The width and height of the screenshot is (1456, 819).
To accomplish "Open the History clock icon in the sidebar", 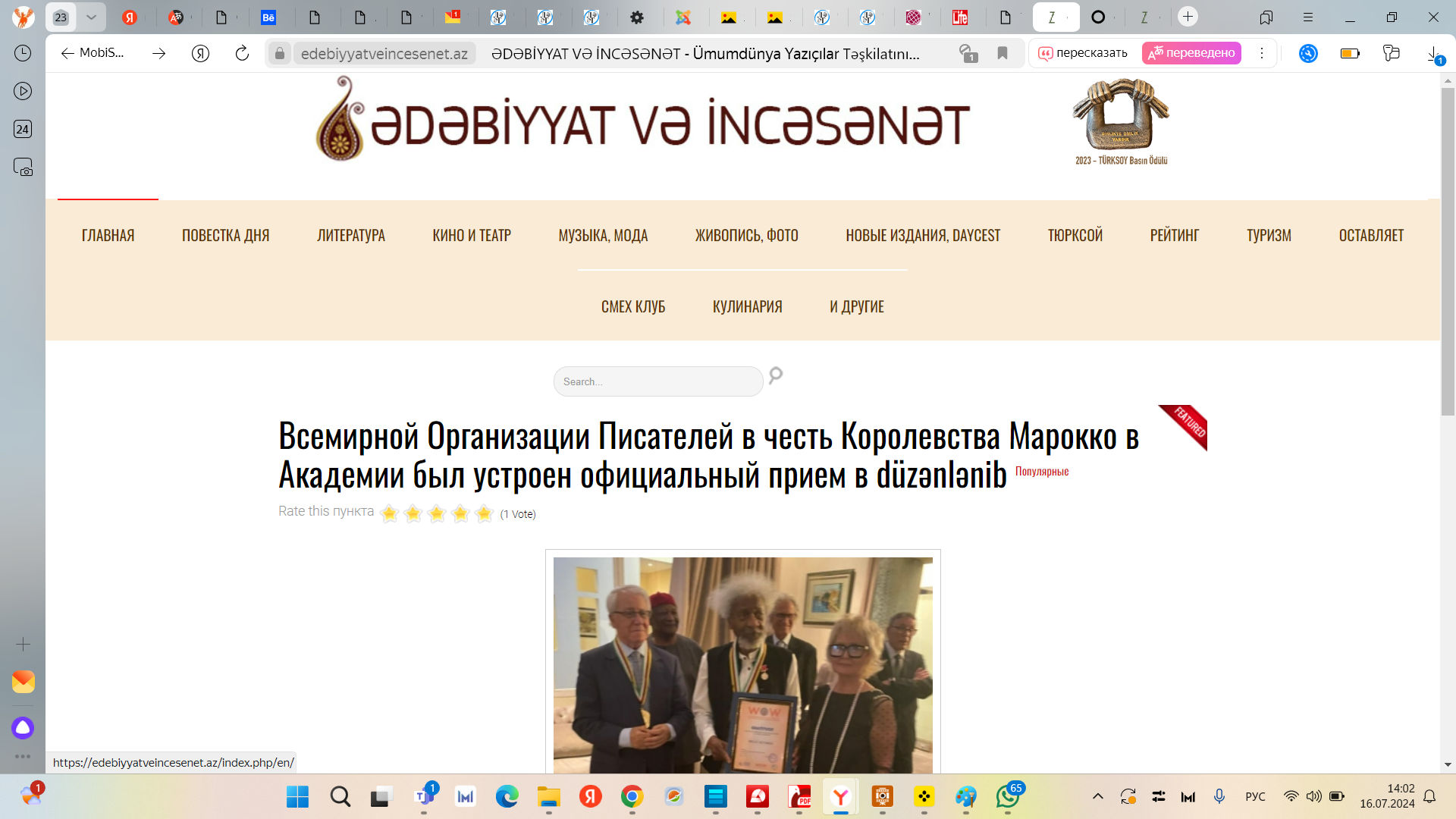I will coord(23,53).
